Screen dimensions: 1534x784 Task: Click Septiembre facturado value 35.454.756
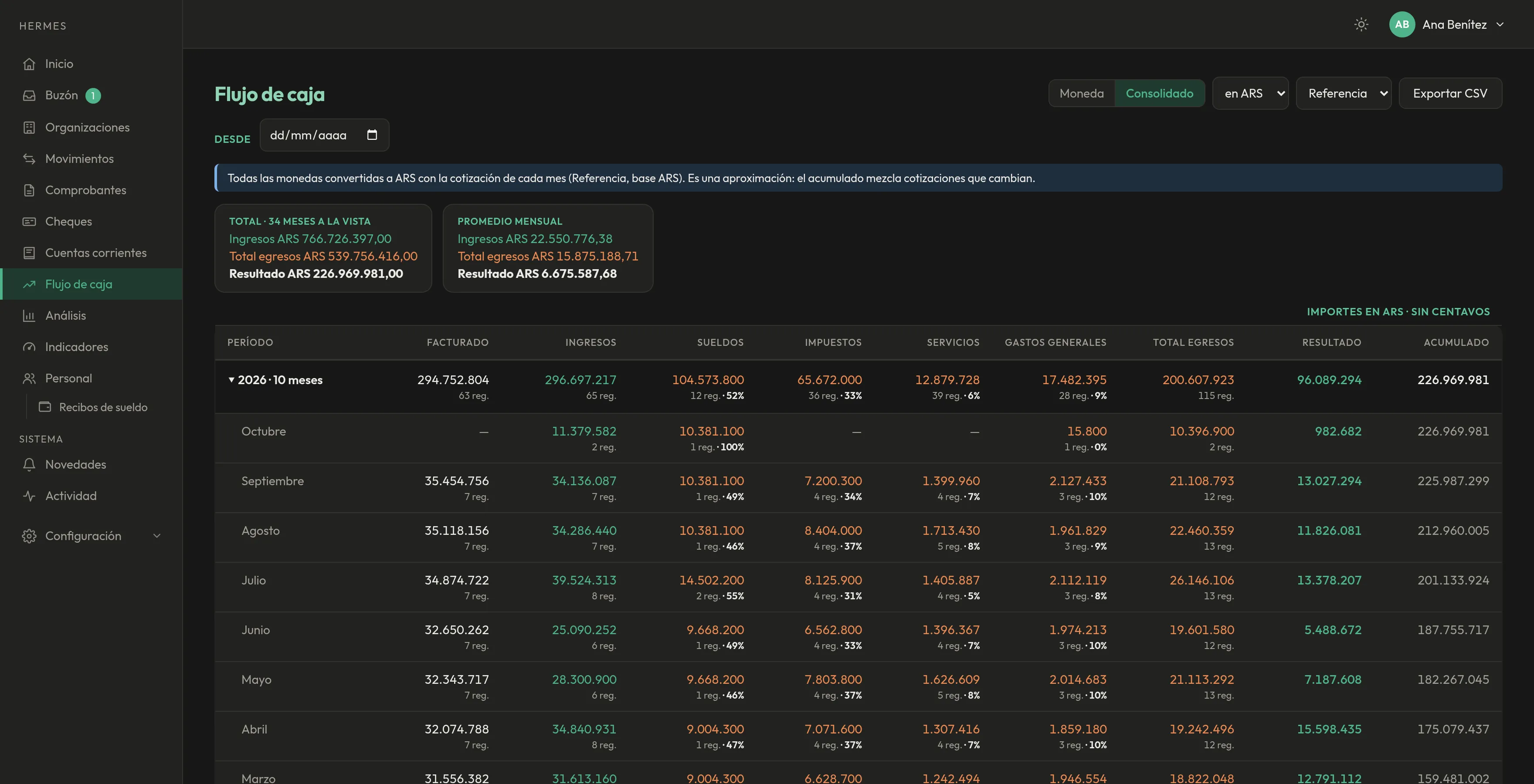[456, 481]
